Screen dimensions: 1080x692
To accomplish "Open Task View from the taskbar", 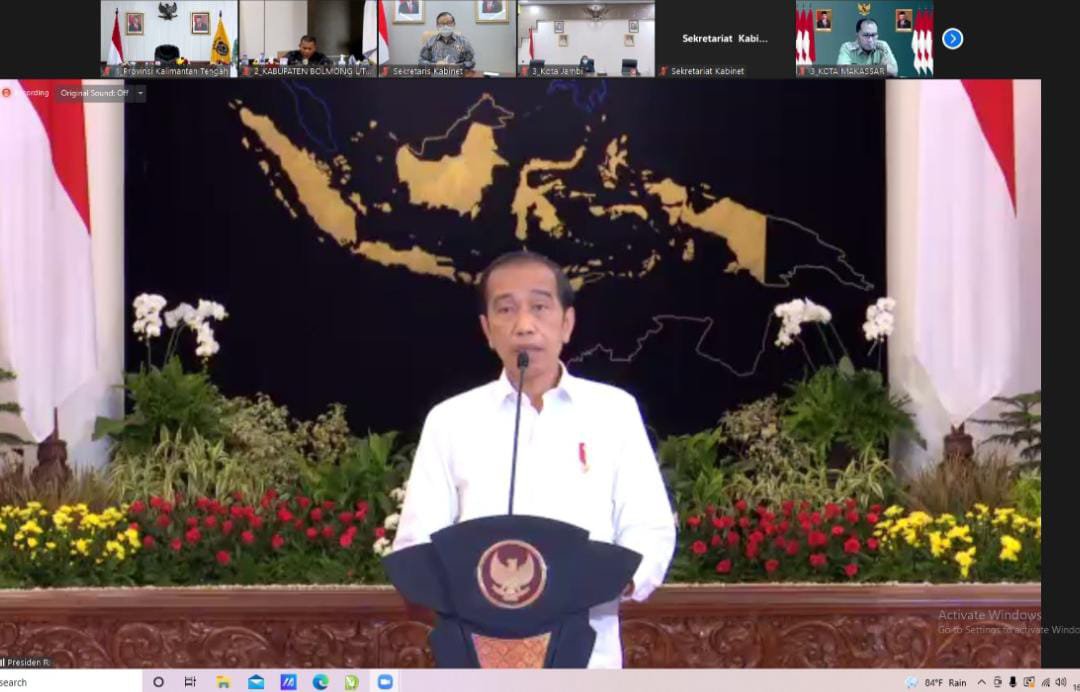I will click(x=190, y=682).
